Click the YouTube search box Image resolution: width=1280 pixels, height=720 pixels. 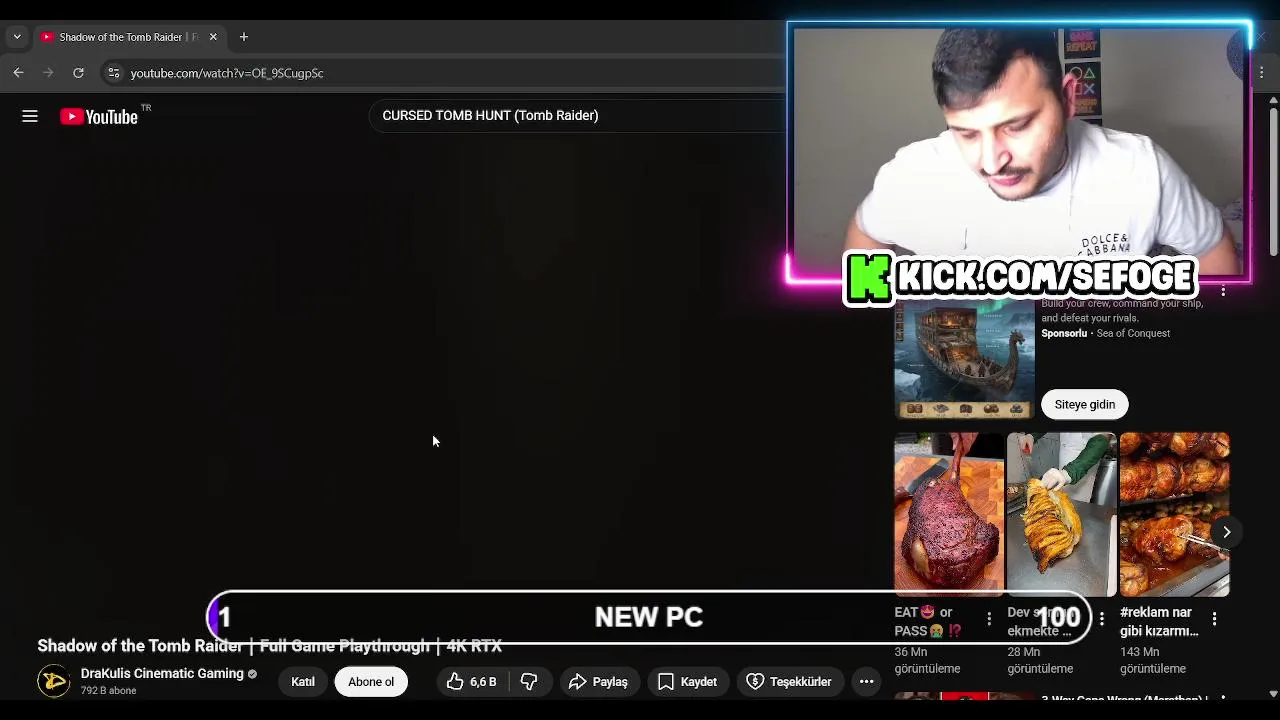(580, 116)
